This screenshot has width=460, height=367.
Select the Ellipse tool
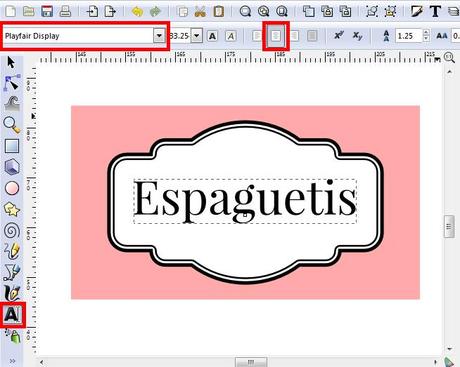click(x=12, y=188)
